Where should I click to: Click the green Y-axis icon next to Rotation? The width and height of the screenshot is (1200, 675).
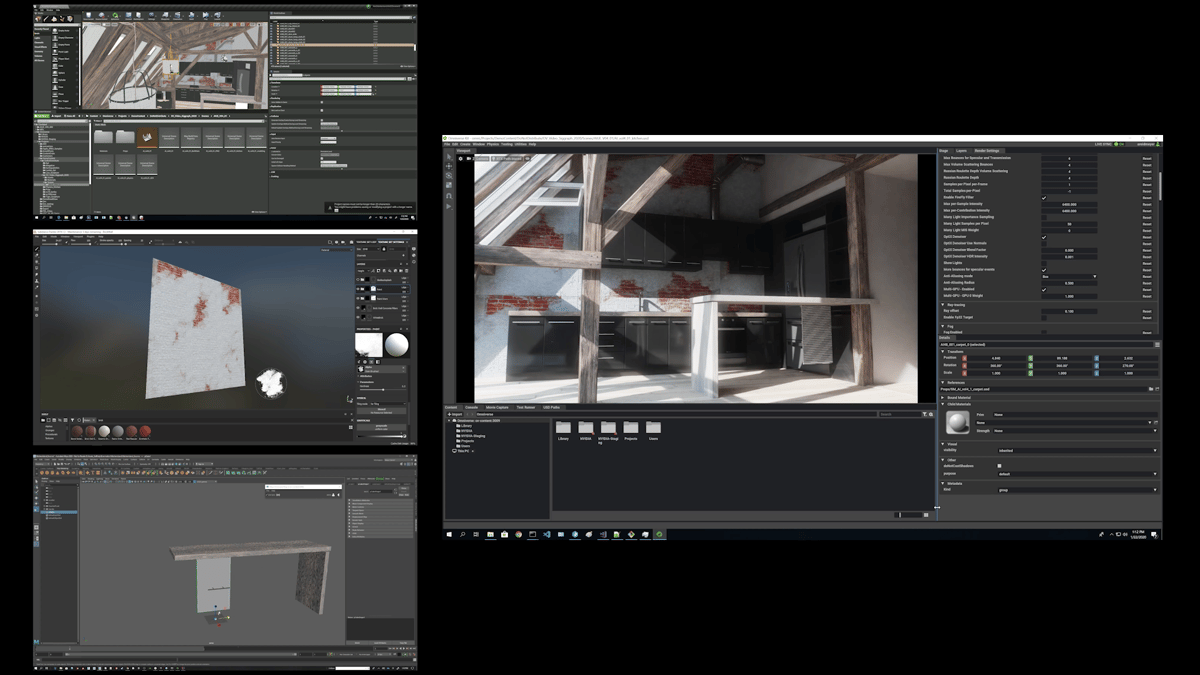(x=1030, y=365)
